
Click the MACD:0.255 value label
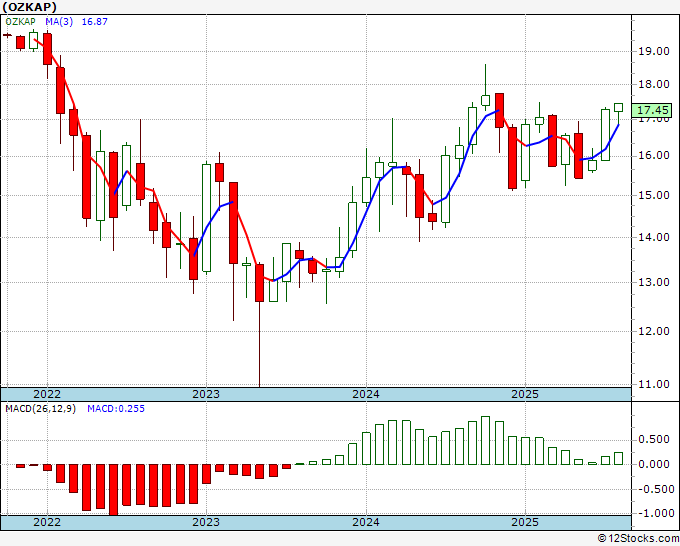click(x=116, y=409)
